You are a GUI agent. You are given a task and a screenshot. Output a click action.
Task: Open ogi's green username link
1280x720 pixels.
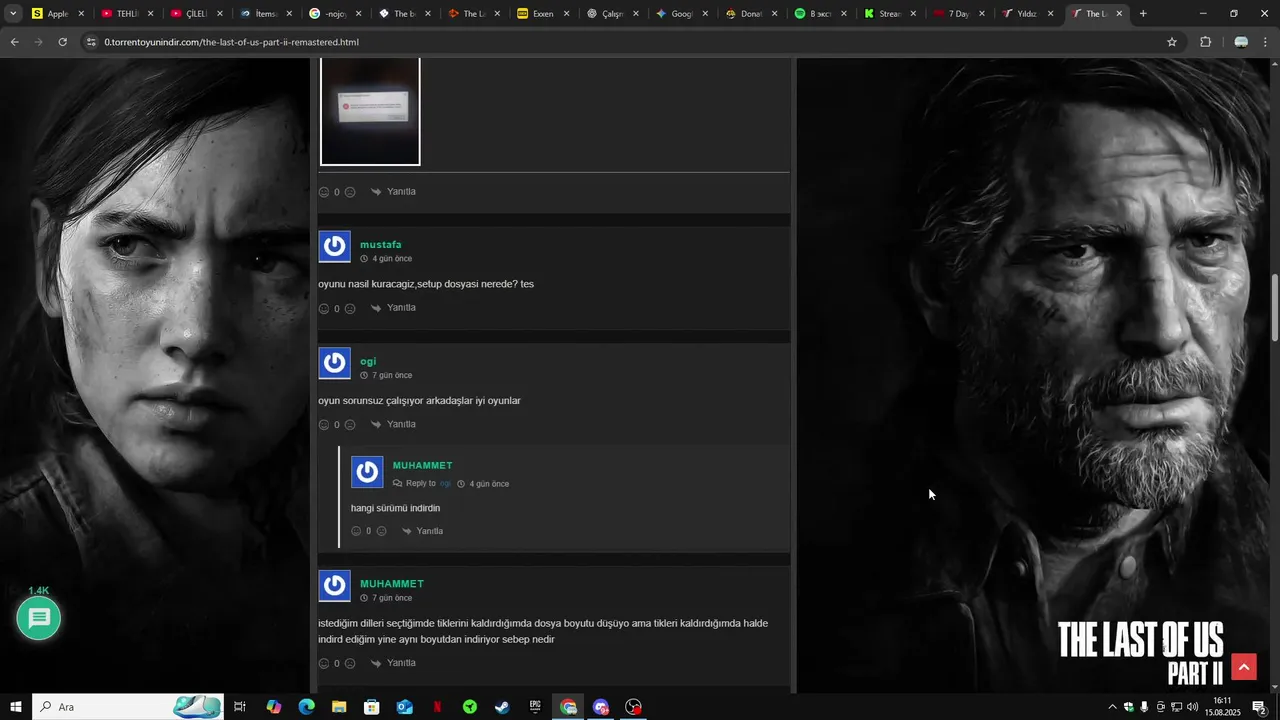tap(368, 362)
